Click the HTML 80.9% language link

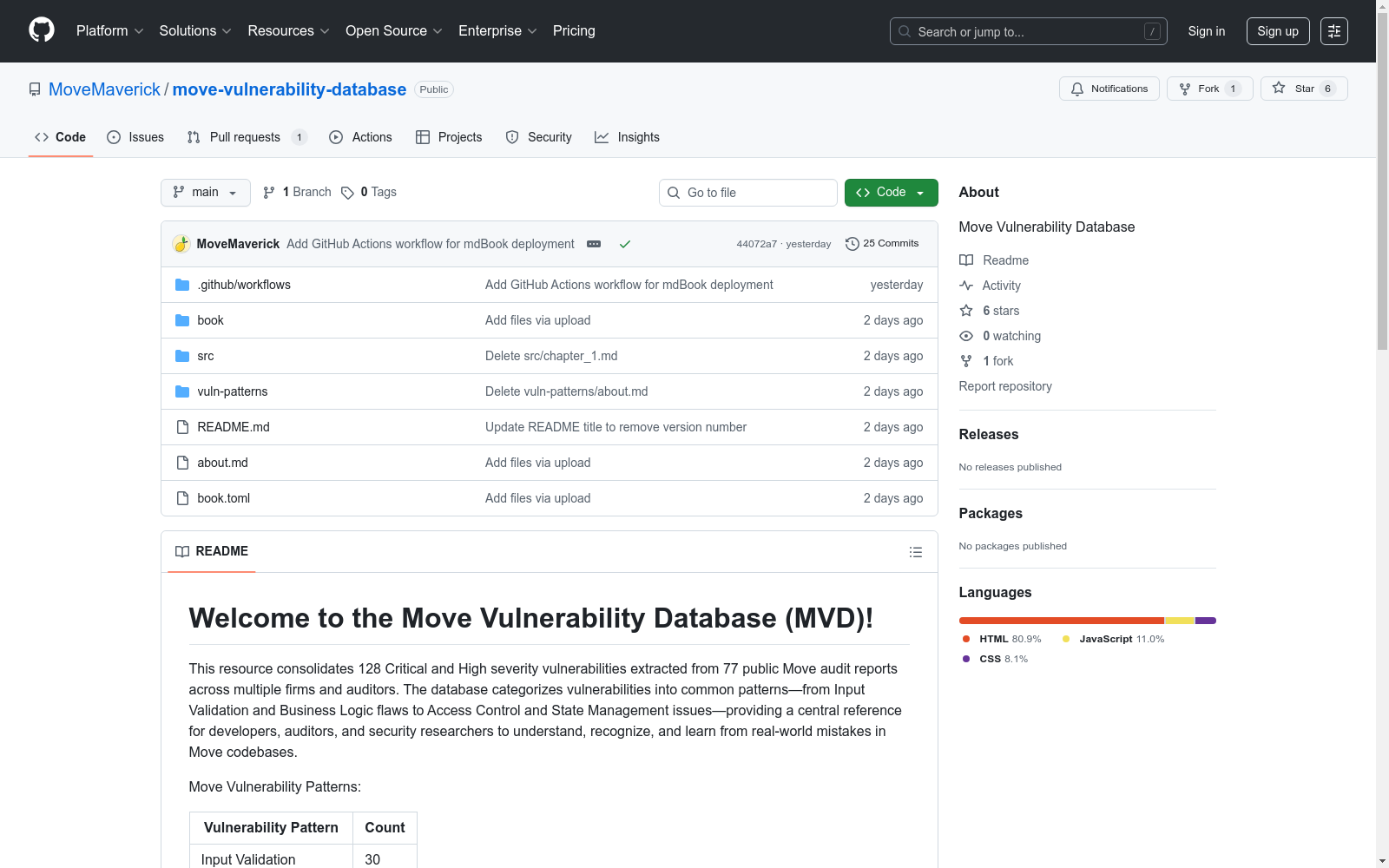[1002, 639]
